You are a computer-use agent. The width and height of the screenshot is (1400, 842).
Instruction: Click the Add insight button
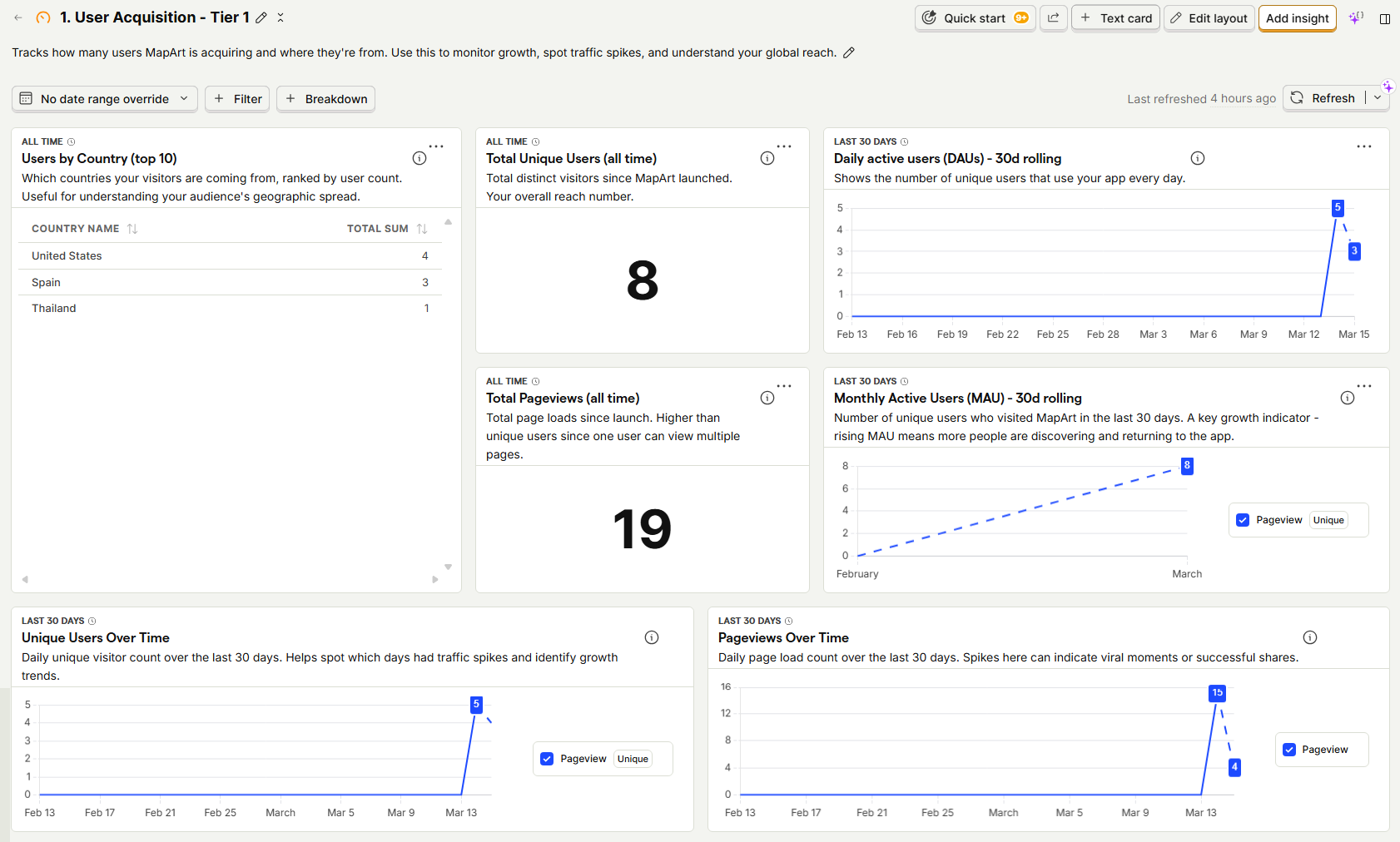click(x=1297, y=17)
